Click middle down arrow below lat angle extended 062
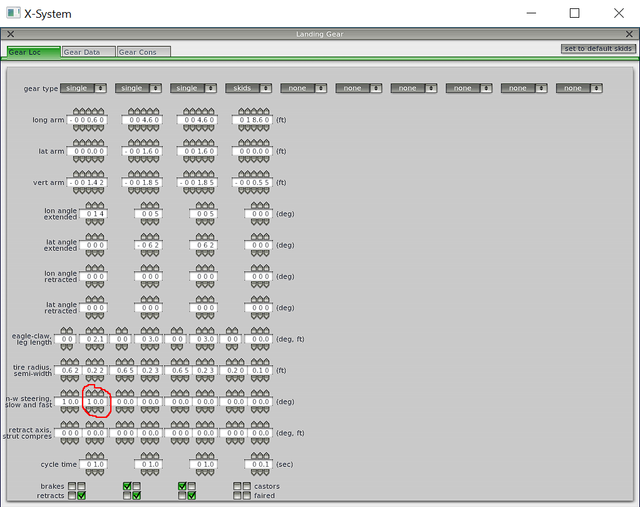Viewport: 640px width, 507px height. [x=205, y=254]
